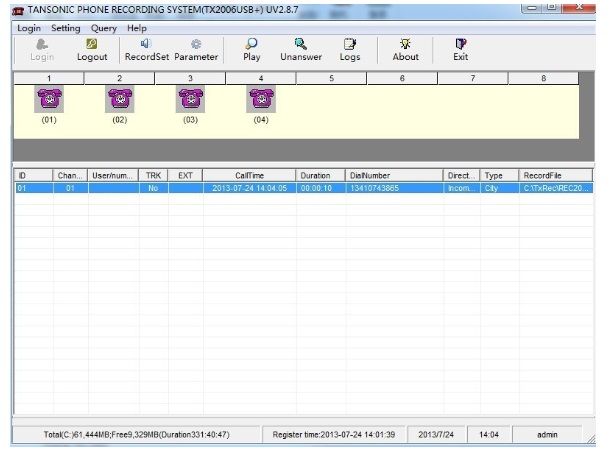Sort by the EXT column header

[185, 175]
